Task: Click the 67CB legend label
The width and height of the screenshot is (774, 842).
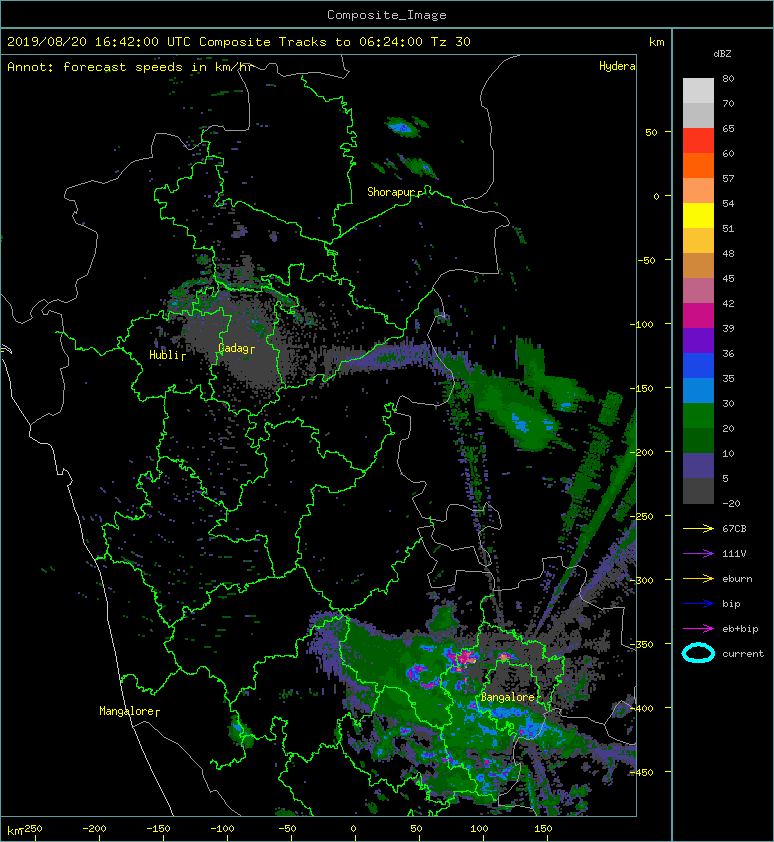Action: [x=734, y=528]
